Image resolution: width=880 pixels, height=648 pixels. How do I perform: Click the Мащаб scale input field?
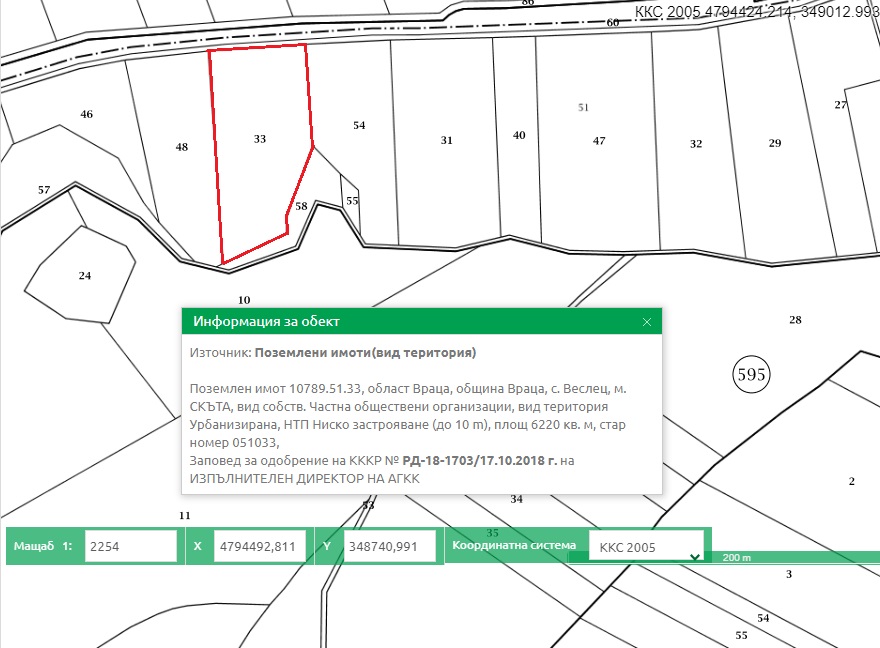coord(130,547)
